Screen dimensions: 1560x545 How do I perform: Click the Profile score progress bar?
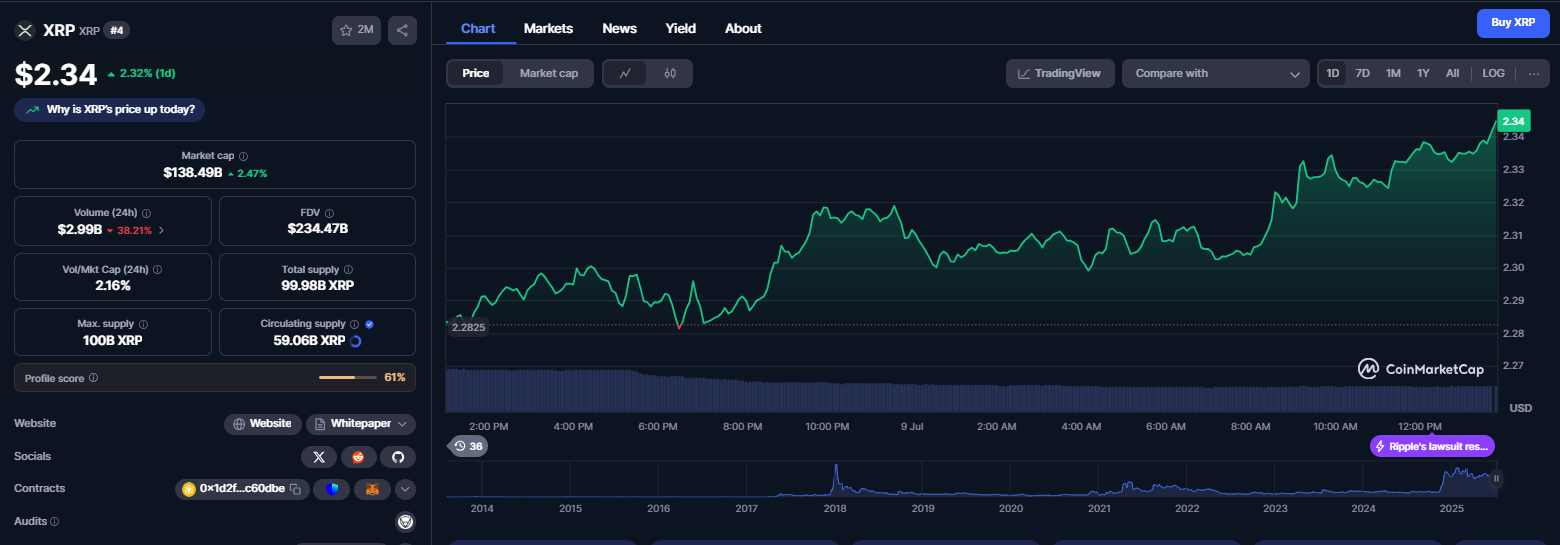346,378
